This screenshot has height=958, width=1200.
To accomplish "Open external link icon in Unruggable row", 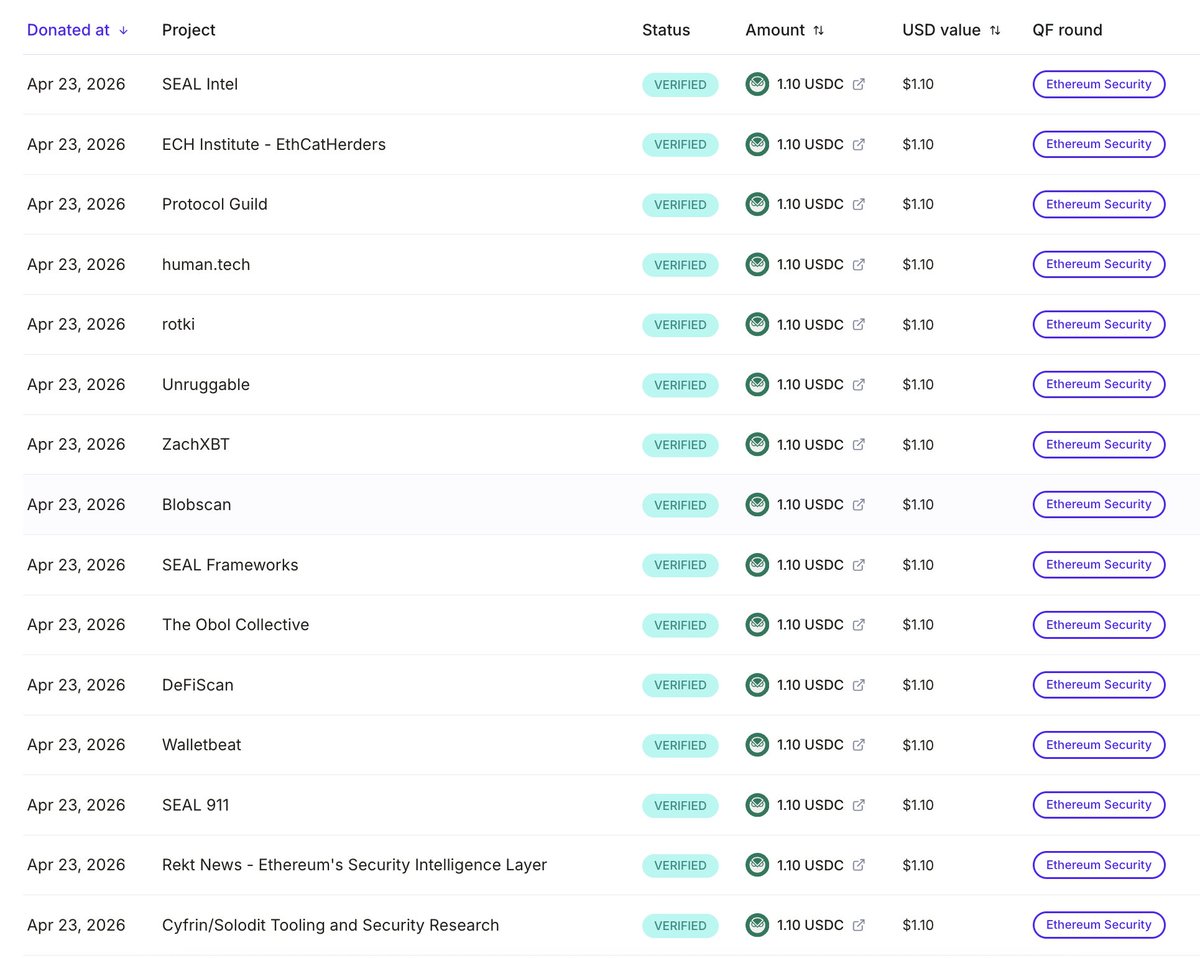I will (858, 384).
